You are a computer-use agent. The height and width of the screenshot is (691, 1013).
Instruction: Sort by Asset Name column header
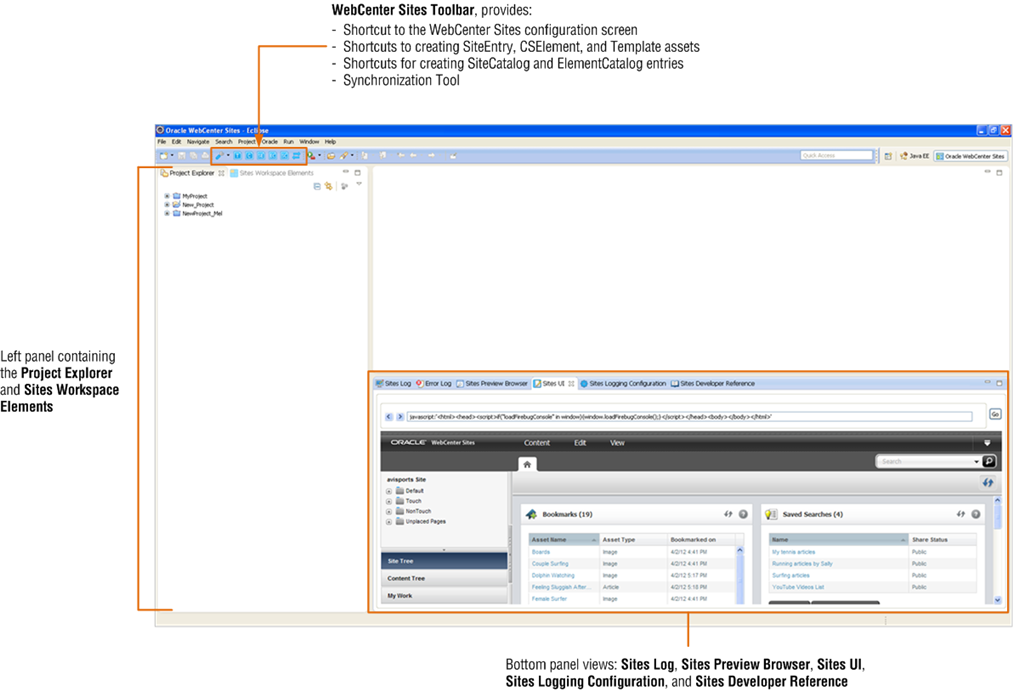pyautogui.click(x=564, y=539)
